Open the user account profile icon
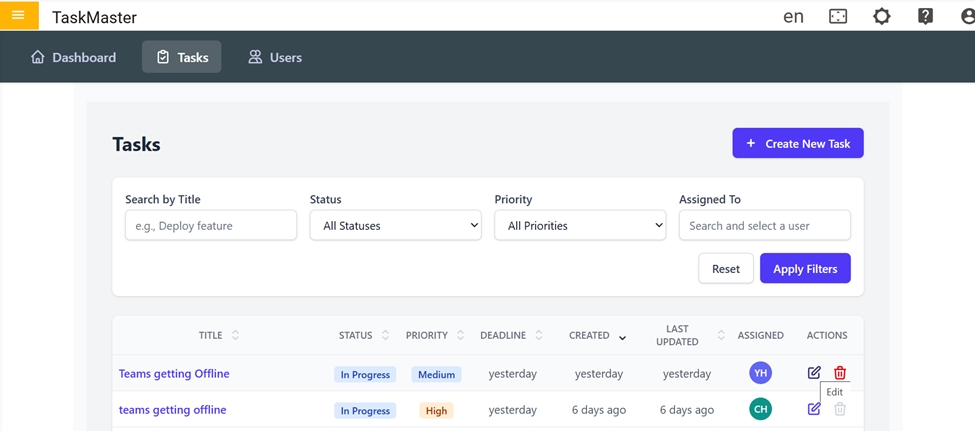The height and width of the screenshot is (431, 975). pos(966,17)
